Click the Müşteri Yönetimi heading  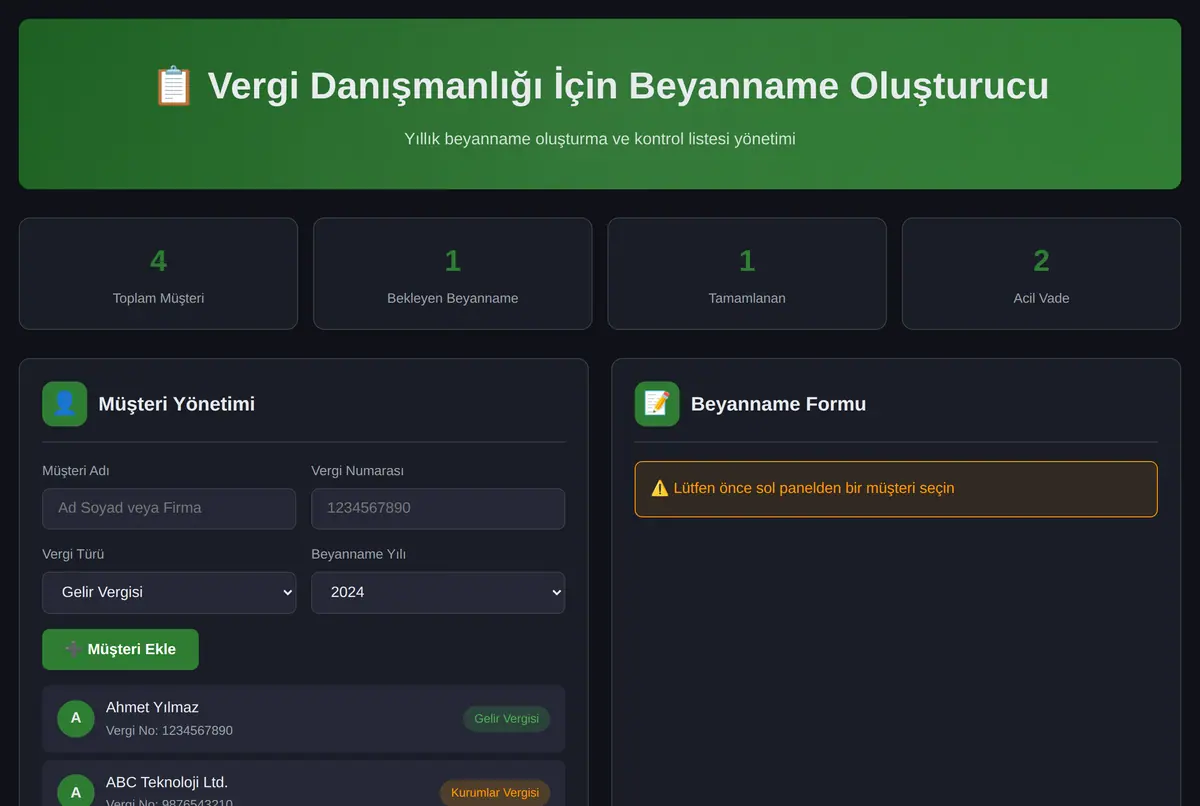(177, 404)
